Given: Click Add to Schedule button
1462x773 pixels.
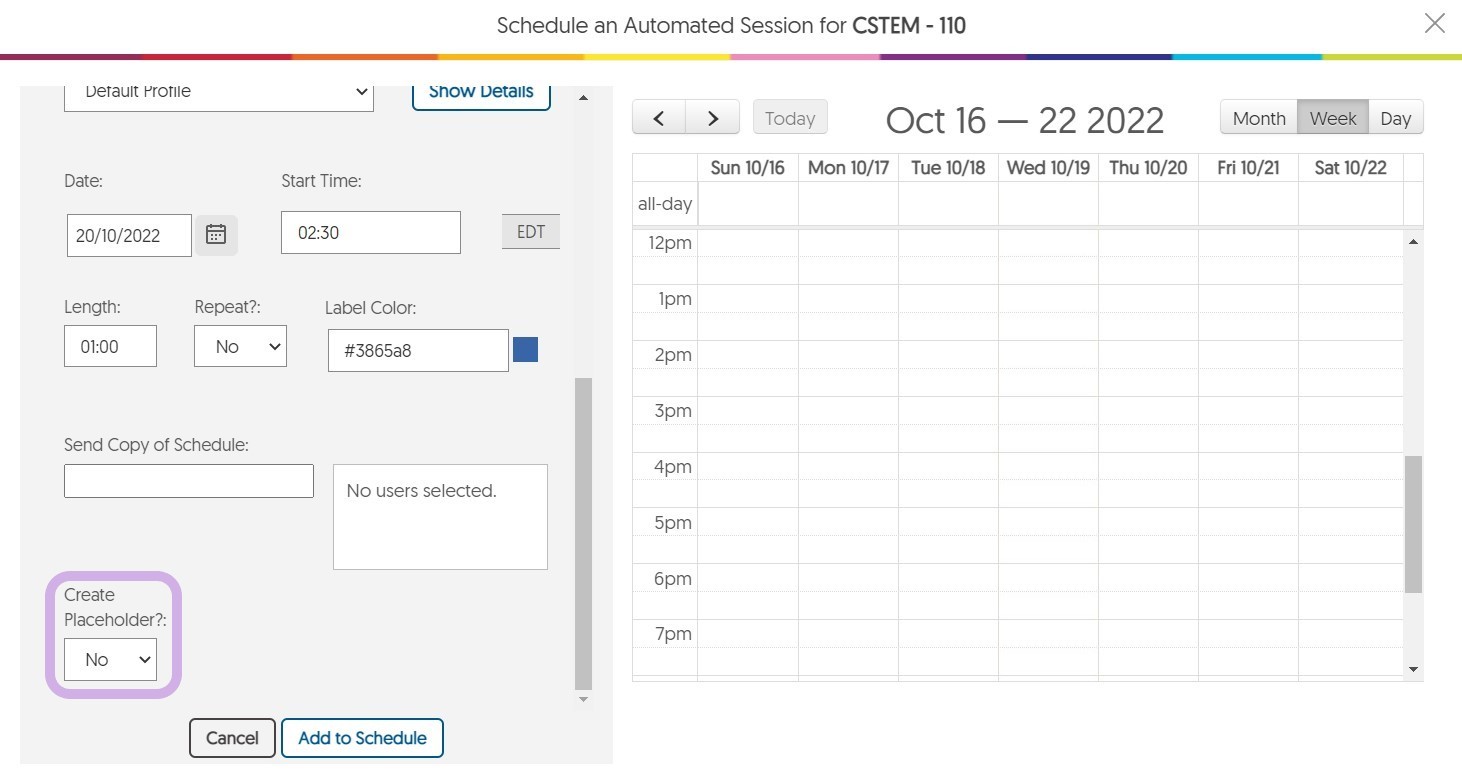Looking at the screenshot, I should click(362, 738).
